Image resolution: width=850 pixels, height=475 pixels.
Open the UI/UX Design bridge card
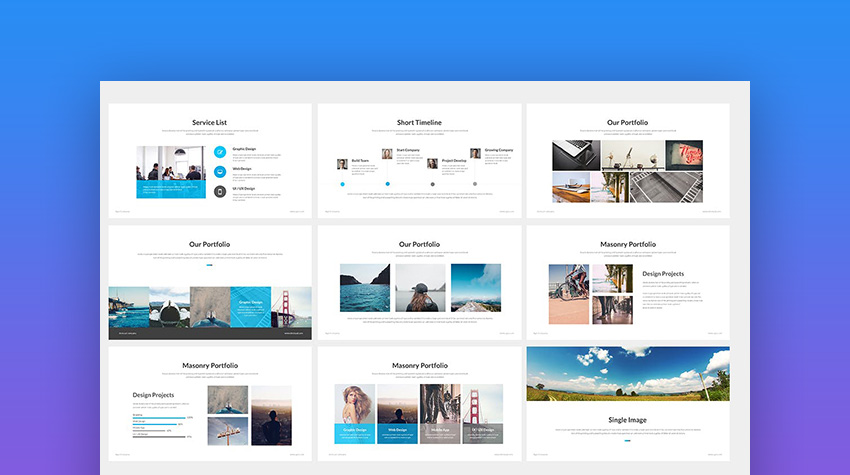coord(482,414)
